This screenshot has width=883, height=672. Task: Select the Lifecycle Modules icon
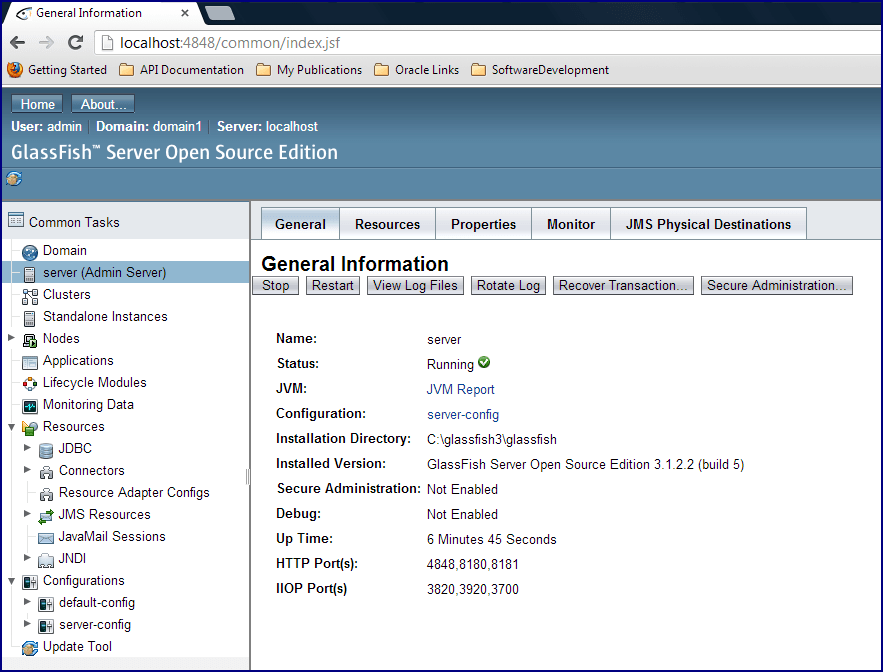[x=29, y=382]
